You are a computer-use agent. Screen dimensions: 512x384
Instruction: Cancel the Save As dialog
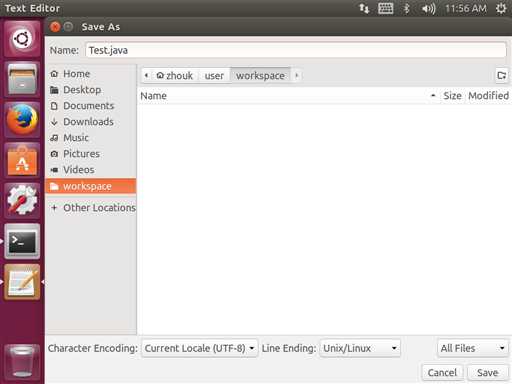pos(443,372)
